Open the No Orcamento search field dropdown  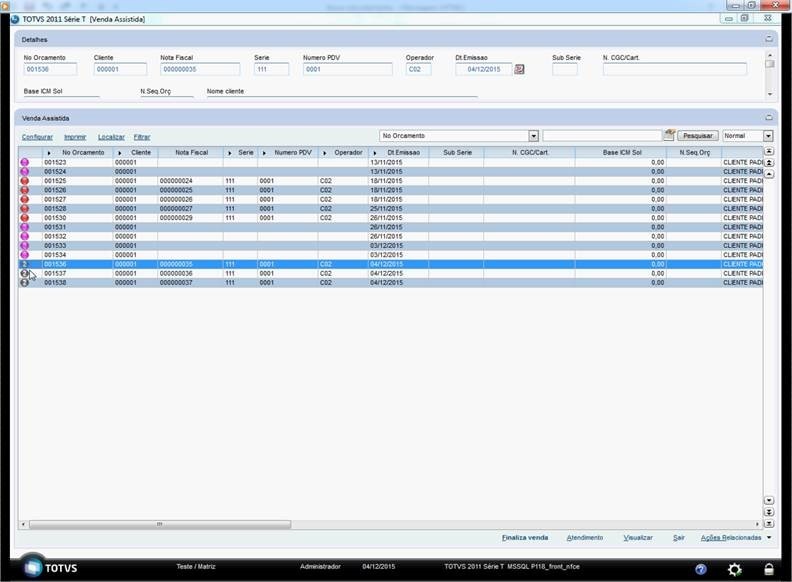click(x=533, y=136)
